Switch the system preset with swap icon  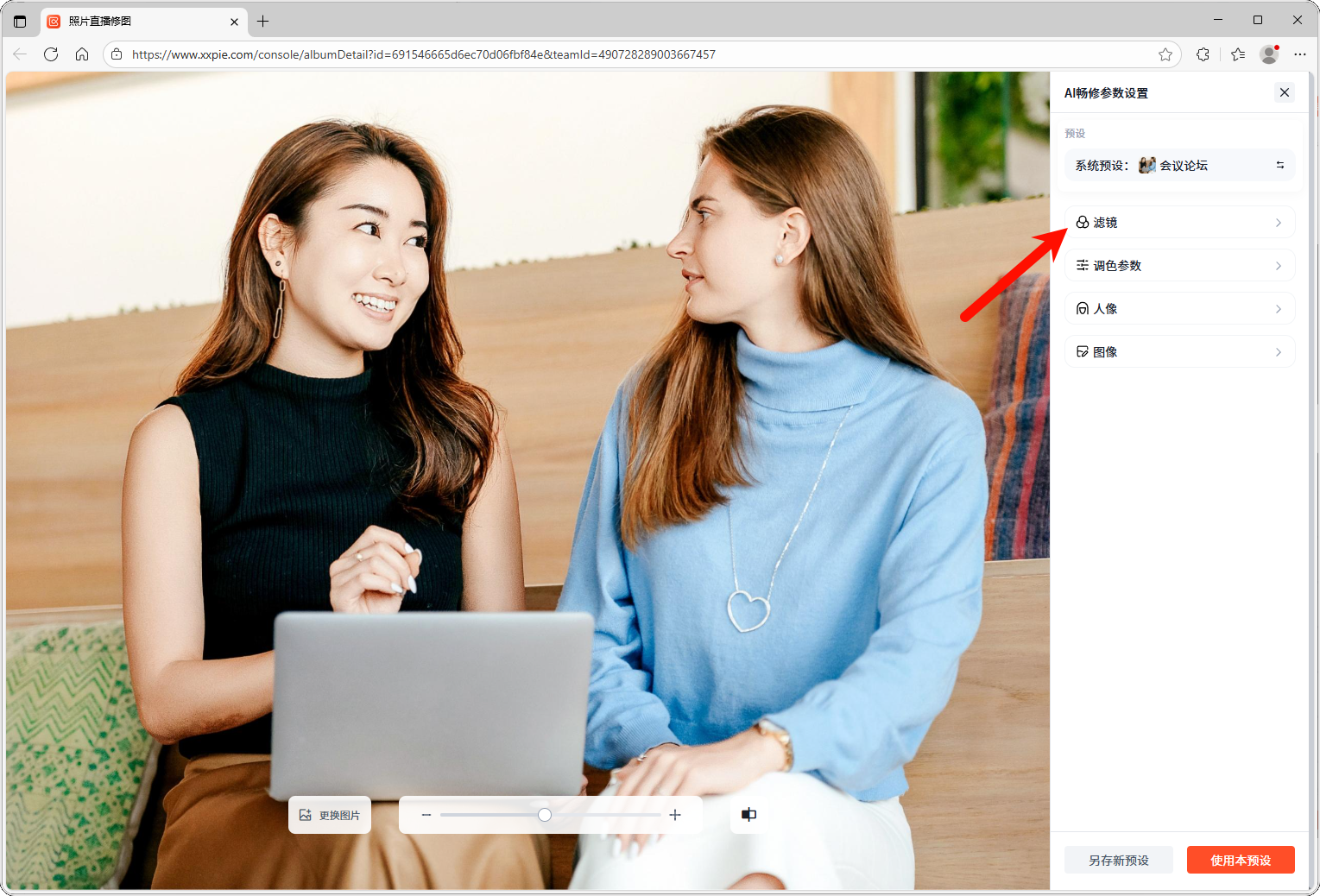[x=1279, y=165]
